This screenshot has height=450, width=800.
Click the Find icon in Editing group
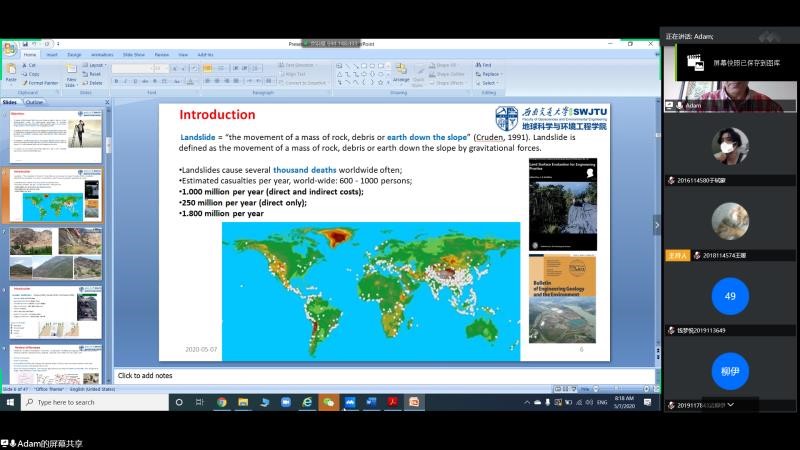[x=487, y=65]
